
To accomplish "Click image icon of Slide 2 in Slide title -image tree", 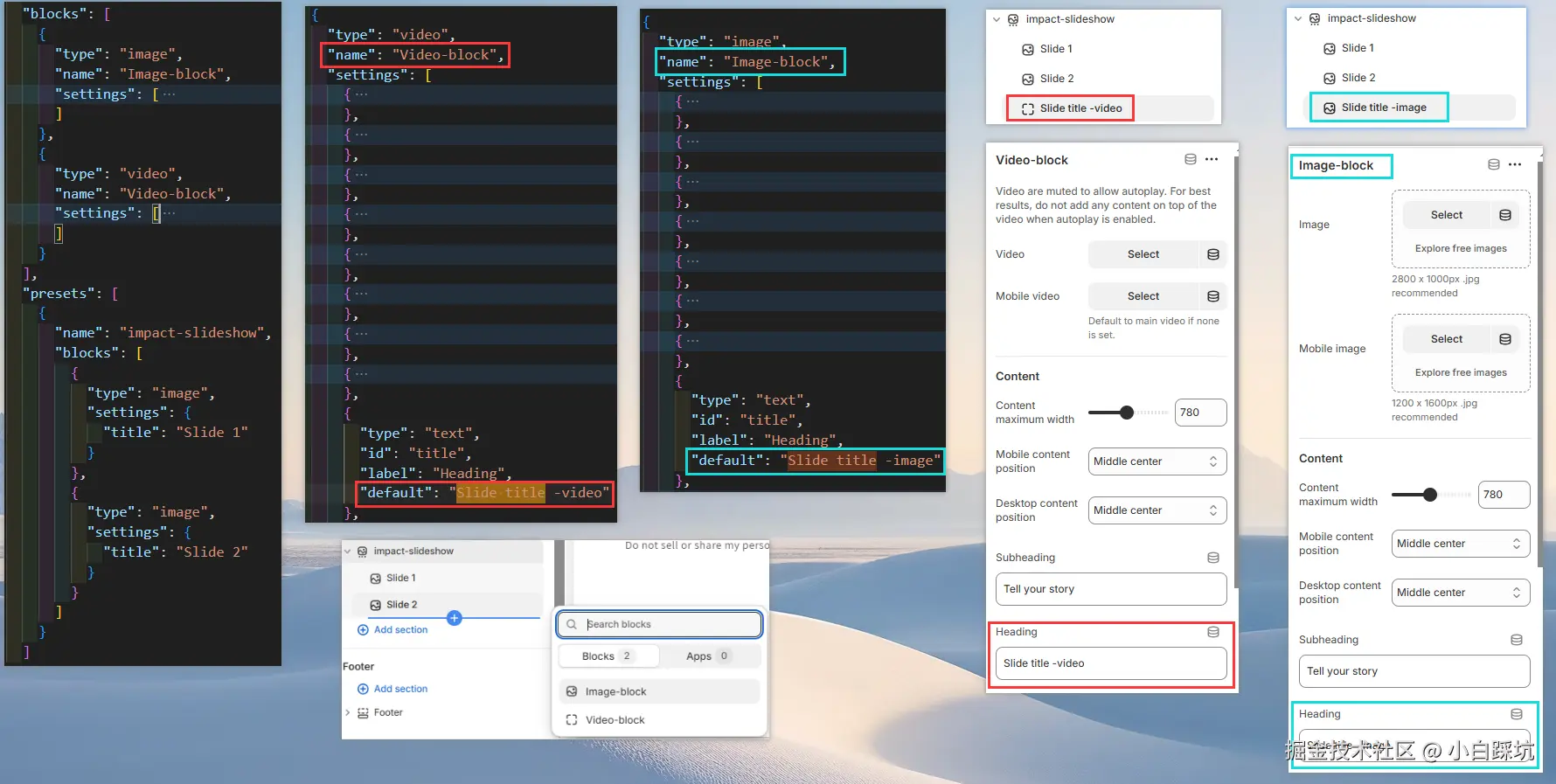I will 1330,78.
